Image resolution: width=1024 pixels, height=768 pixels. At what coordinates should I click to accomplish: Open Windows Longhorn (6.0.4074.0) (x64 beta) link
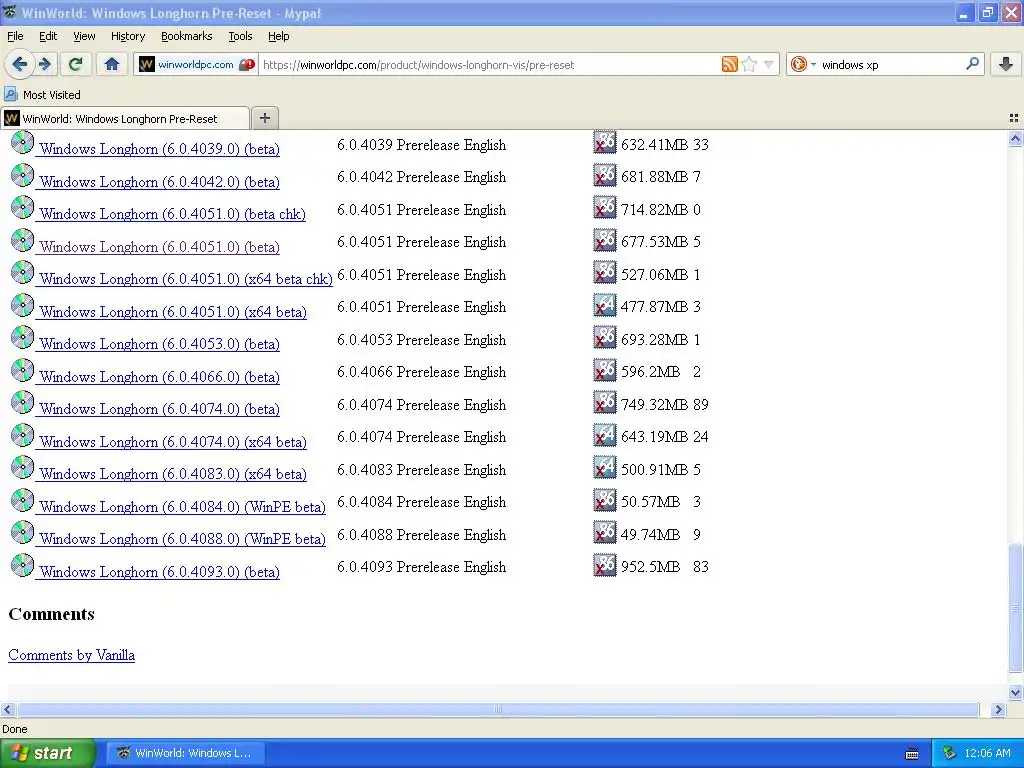point(172,441)
